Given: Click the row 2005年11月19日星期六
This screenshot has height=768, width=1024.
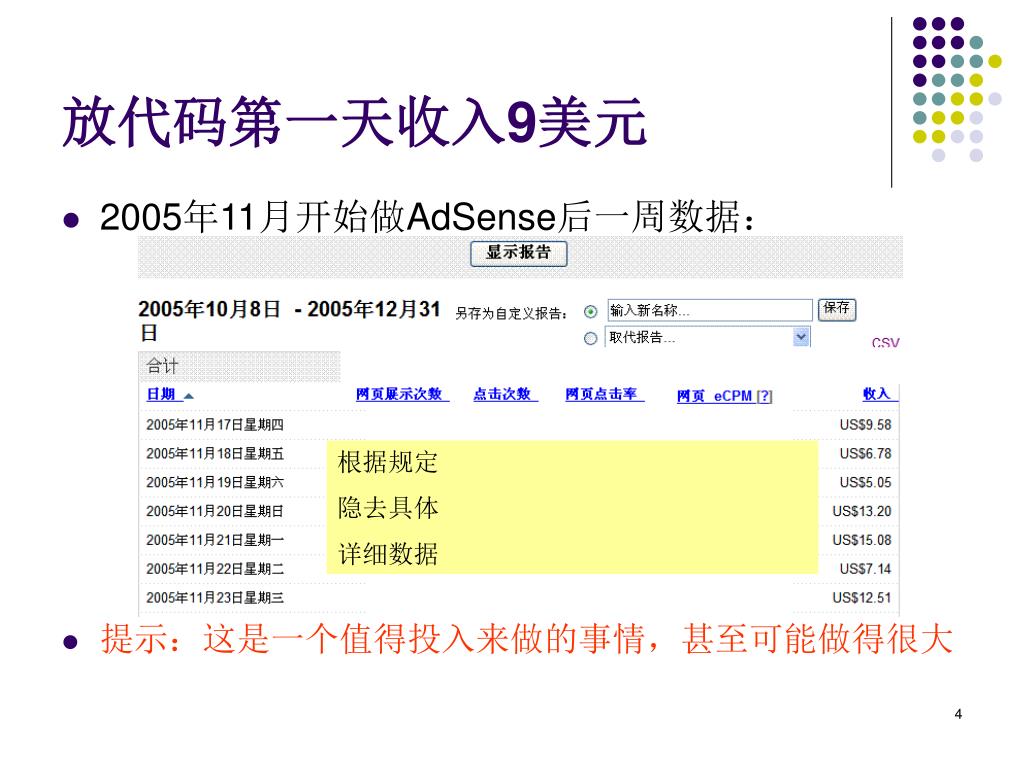Looking at the screenshot, I should (x=519, y=482).
